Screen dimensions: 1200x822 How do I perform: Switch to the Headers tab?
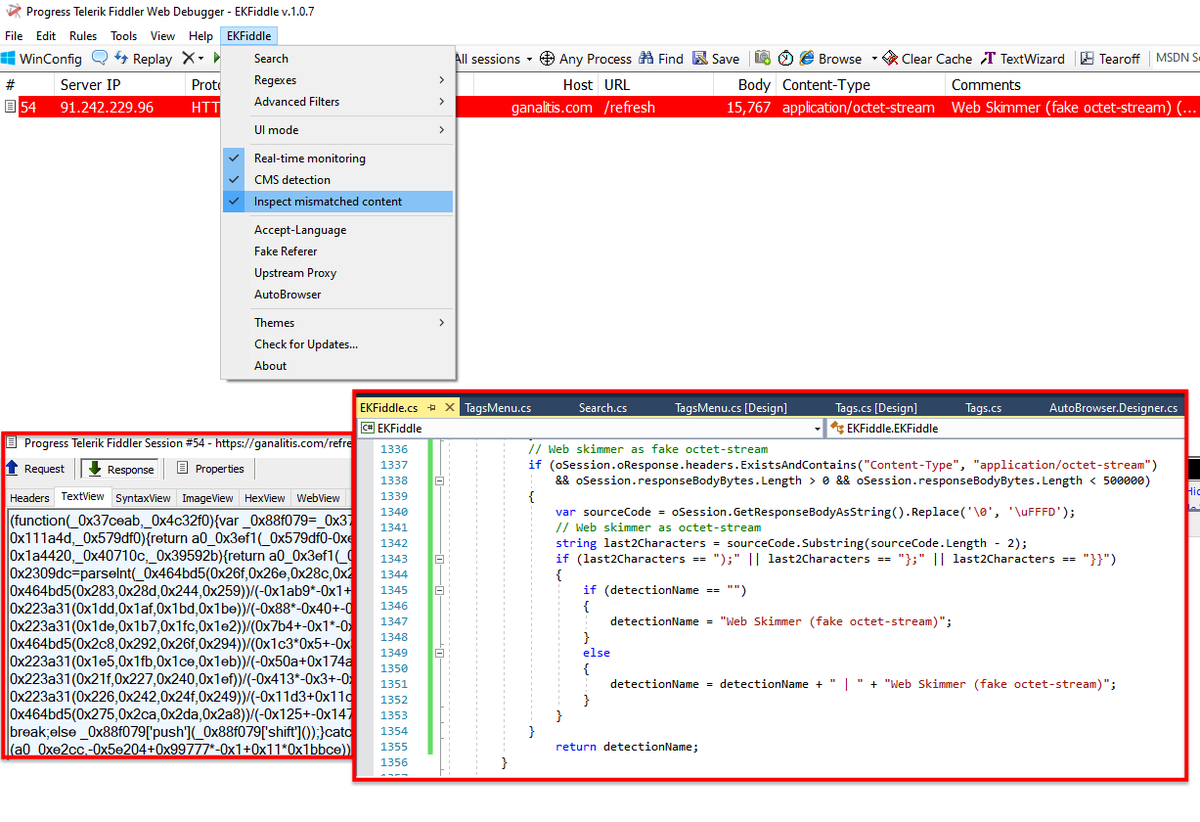click(x=29, y=497)
